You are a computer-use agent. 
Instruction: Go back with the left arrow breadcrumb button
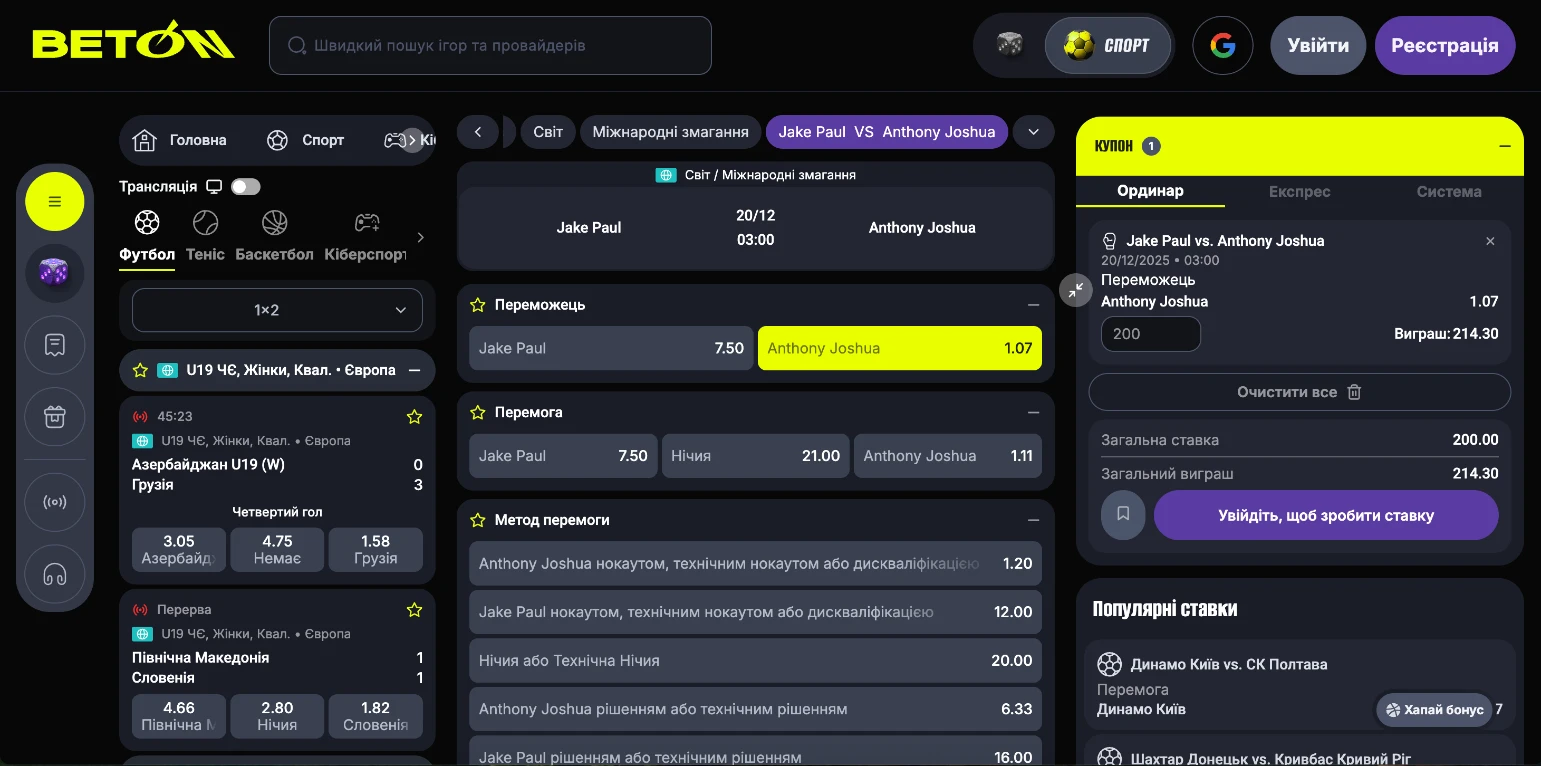coord(478,132)
